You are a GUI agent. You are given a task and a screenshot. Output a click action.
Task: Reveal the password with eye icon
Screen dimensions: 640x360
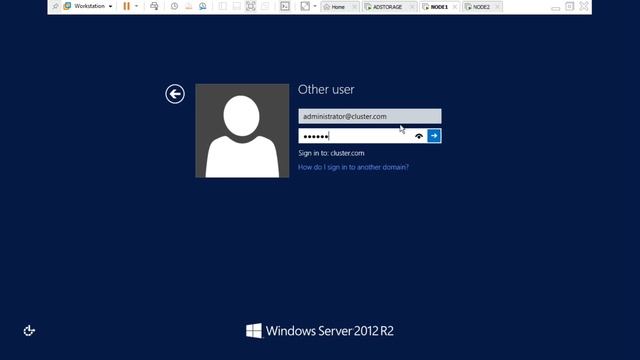click(x=419, y=136)
